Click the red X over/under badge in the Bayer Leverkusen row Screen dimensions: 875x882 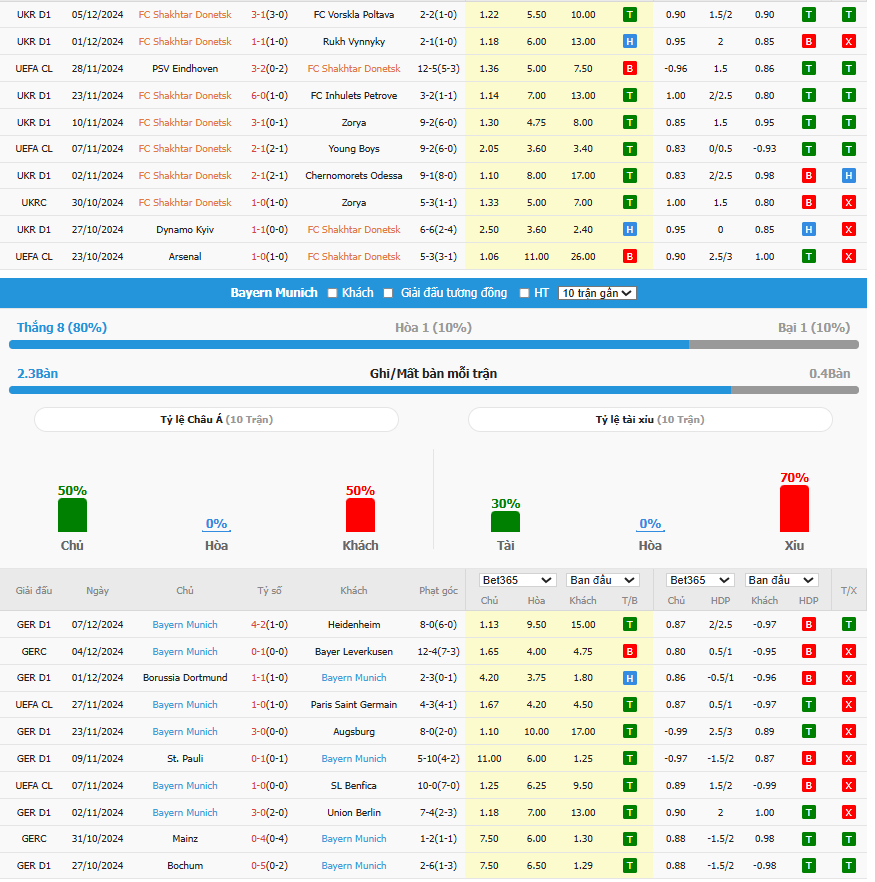pyautogui.click(x=849, y=651)
